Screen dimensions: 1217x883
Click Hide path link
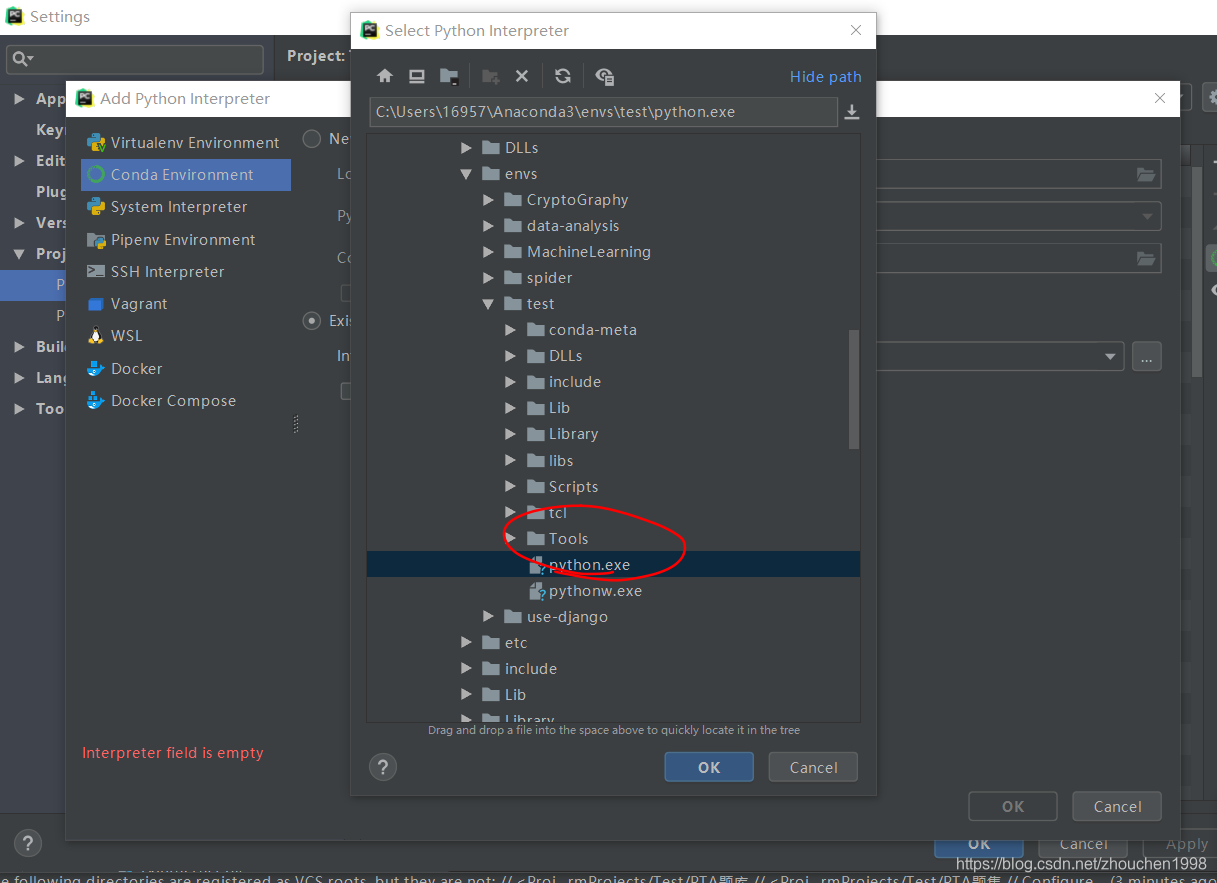[825, 77]
